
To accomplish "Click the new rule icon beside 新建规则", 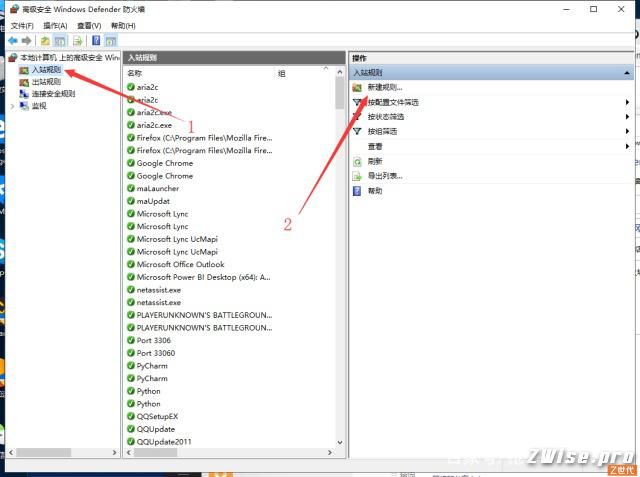I will pyautogui.click(x=357, y=87).
